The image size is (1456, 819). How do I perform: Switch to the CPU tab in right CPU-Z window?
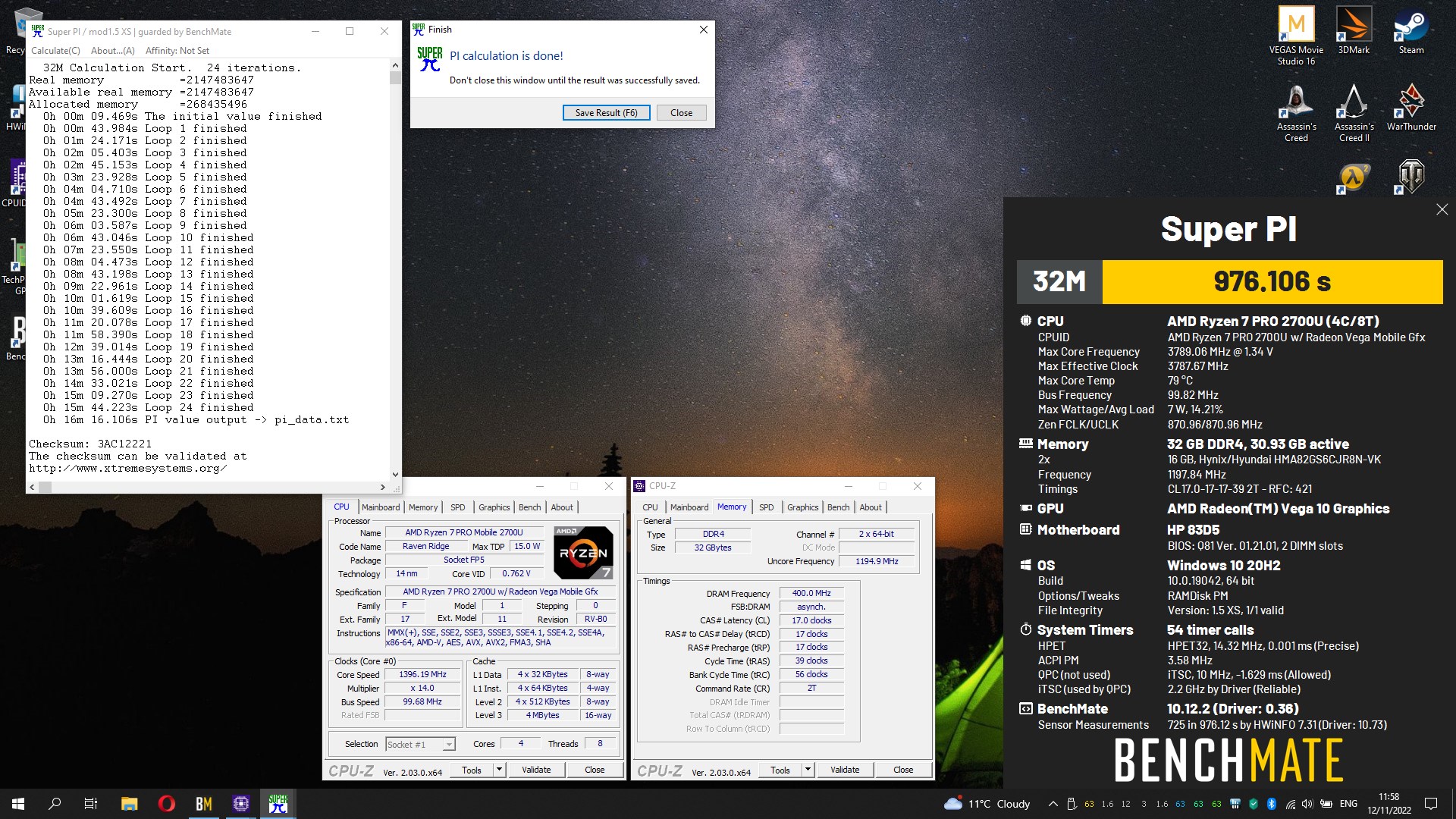click(650, 507)
